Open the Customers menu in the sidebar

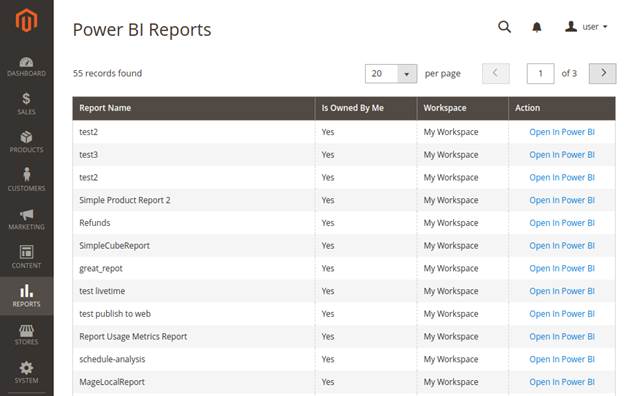26,180
